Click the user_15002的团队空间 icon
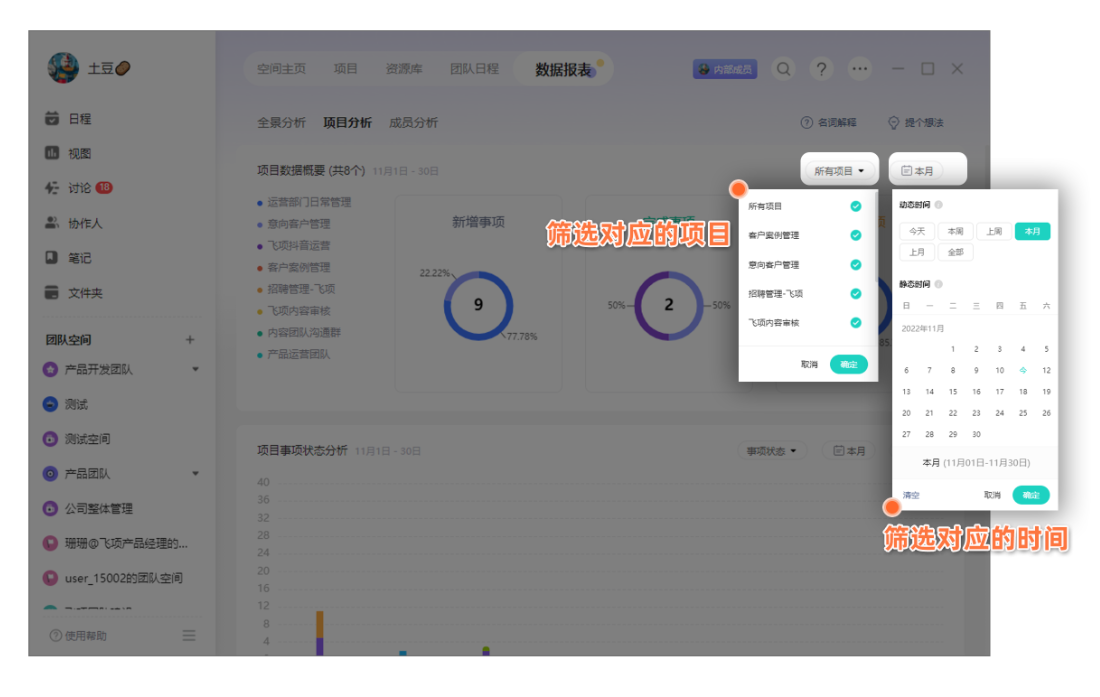The width and height of the screenshot is (1100, 697). click(x=50, y=578)
